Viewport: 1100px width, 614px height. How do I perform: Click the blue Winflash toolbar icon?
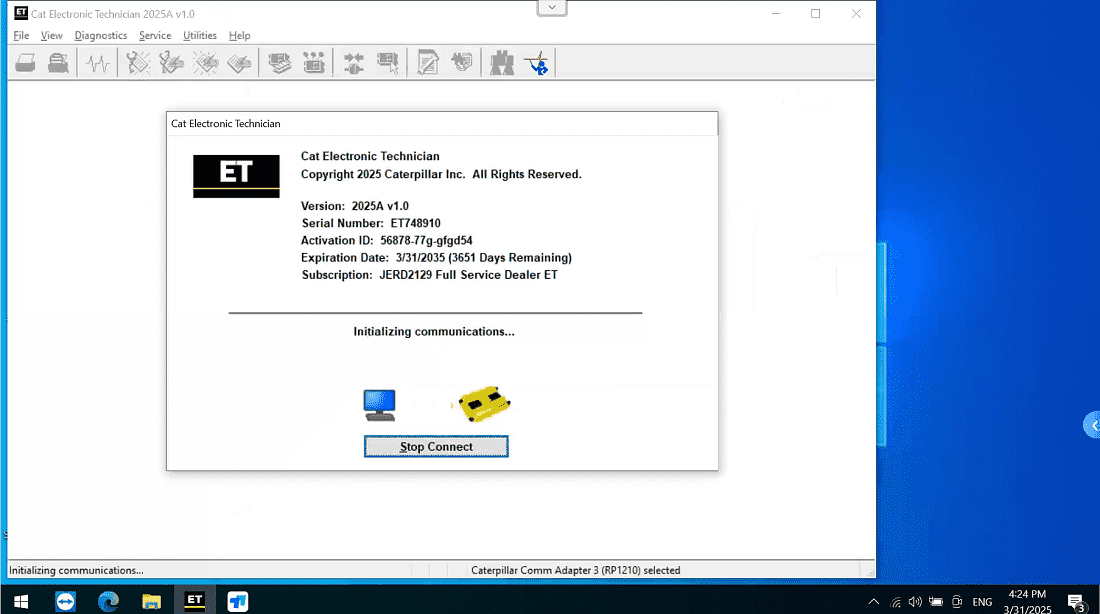click(538, 64)
